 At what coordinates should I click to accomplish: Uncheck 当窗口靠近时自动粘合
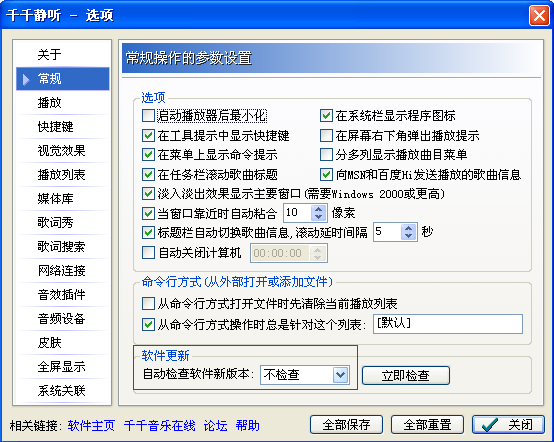(x=148, y=213)
